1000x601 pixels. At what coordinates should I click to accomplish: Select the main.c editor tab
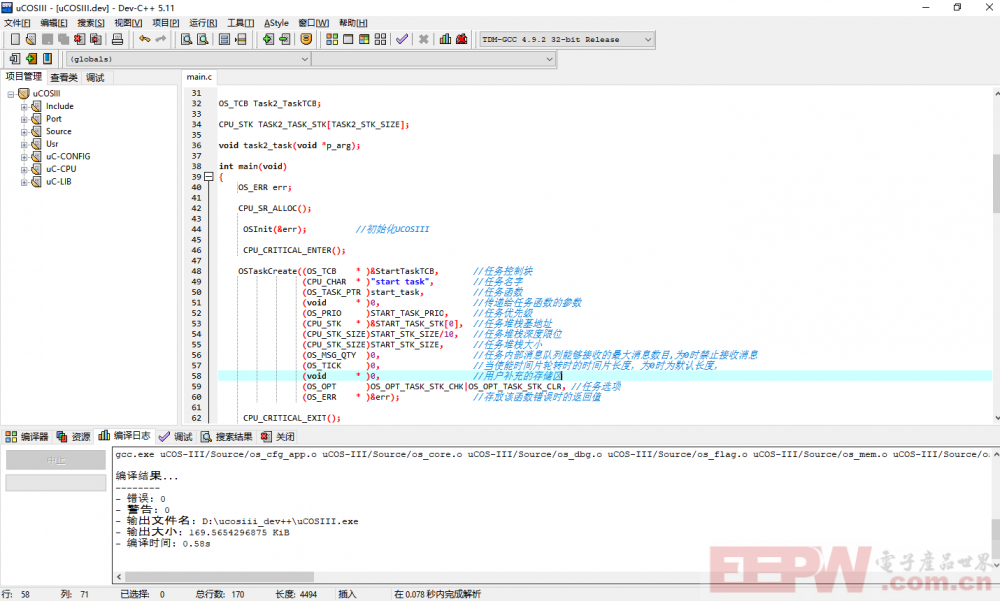(199, 77)
